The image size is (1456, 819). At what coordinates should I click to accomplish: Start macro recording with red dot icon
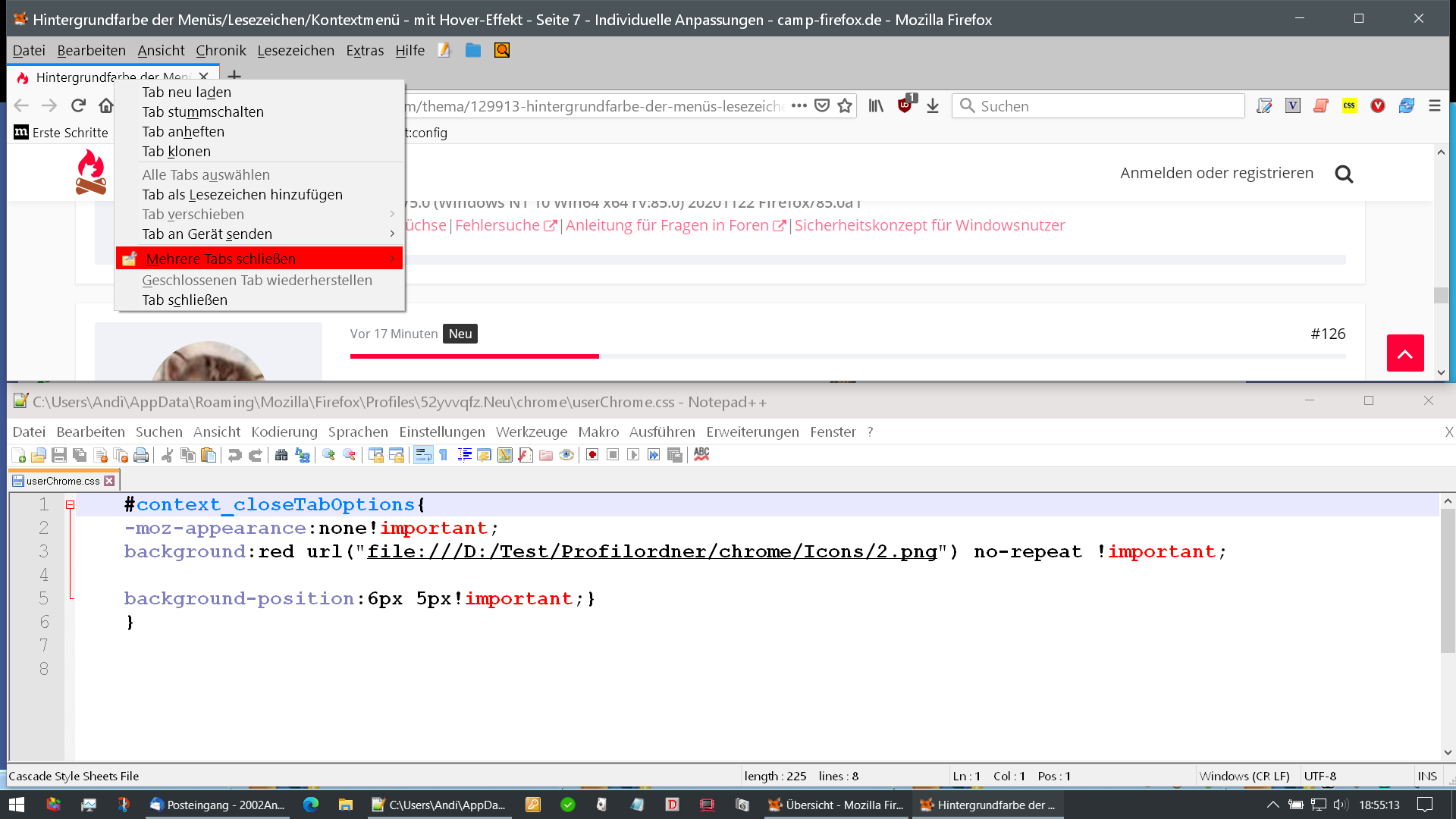click(x=592, y=455)
